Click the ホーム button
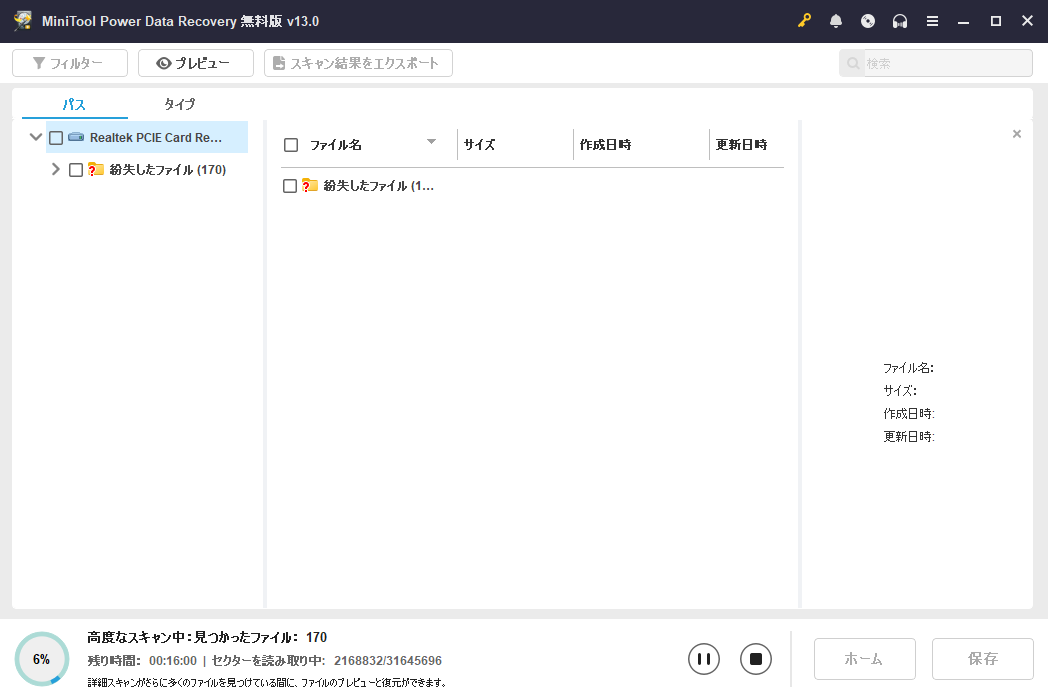The width and height of the screenshot is (1048, 699). pyautogui.click(x=864, y=659)
